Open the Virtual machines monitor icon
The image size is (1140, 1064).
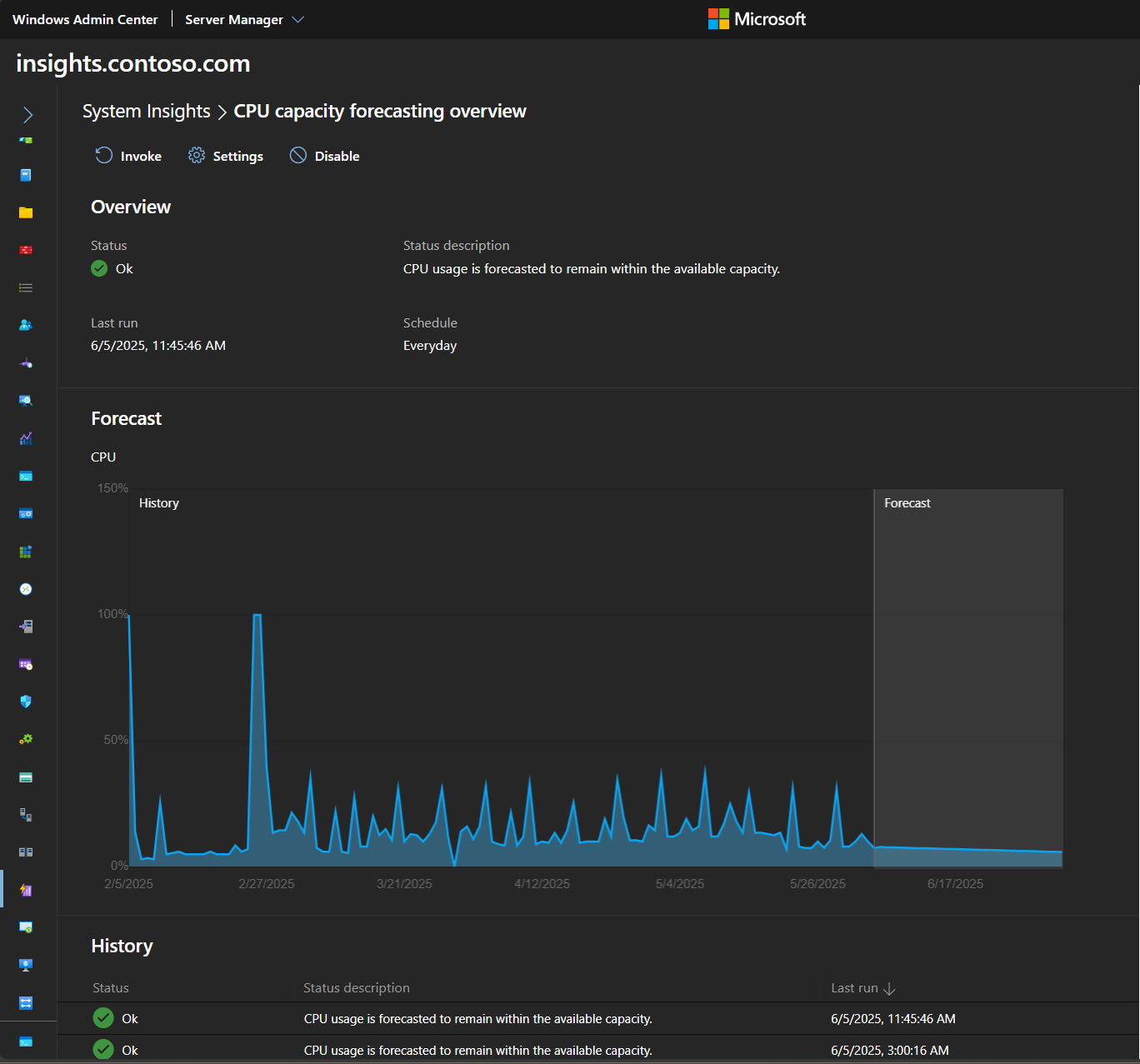pos(26,965)
